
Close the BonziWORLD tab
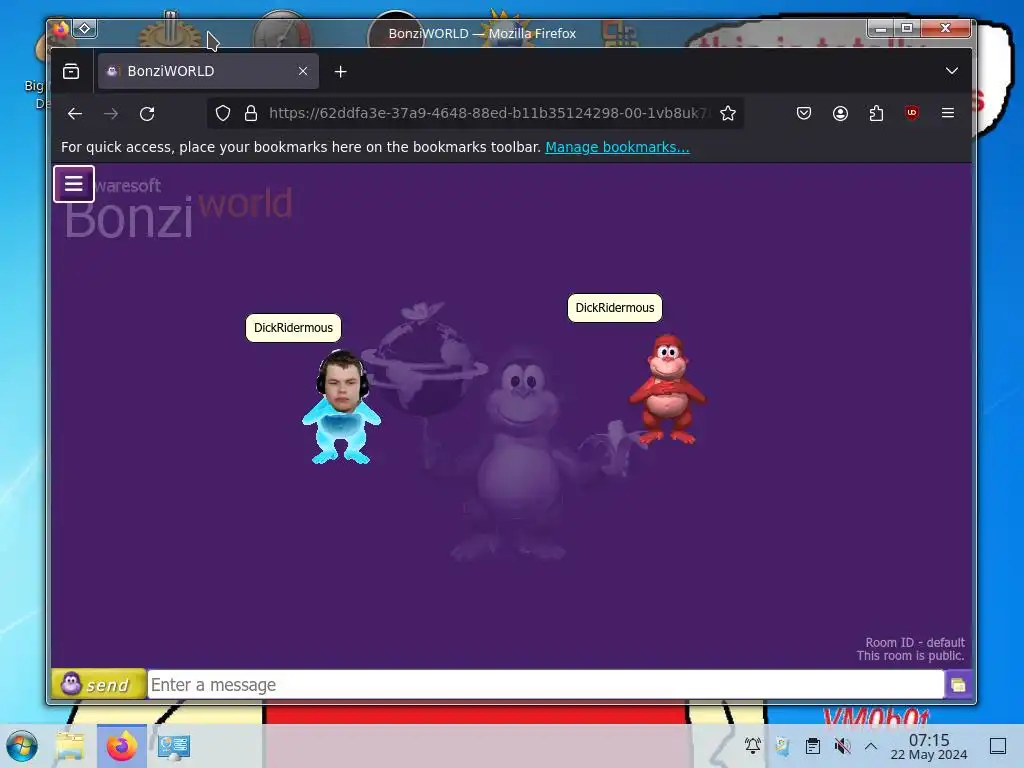(x=303, y=71)
